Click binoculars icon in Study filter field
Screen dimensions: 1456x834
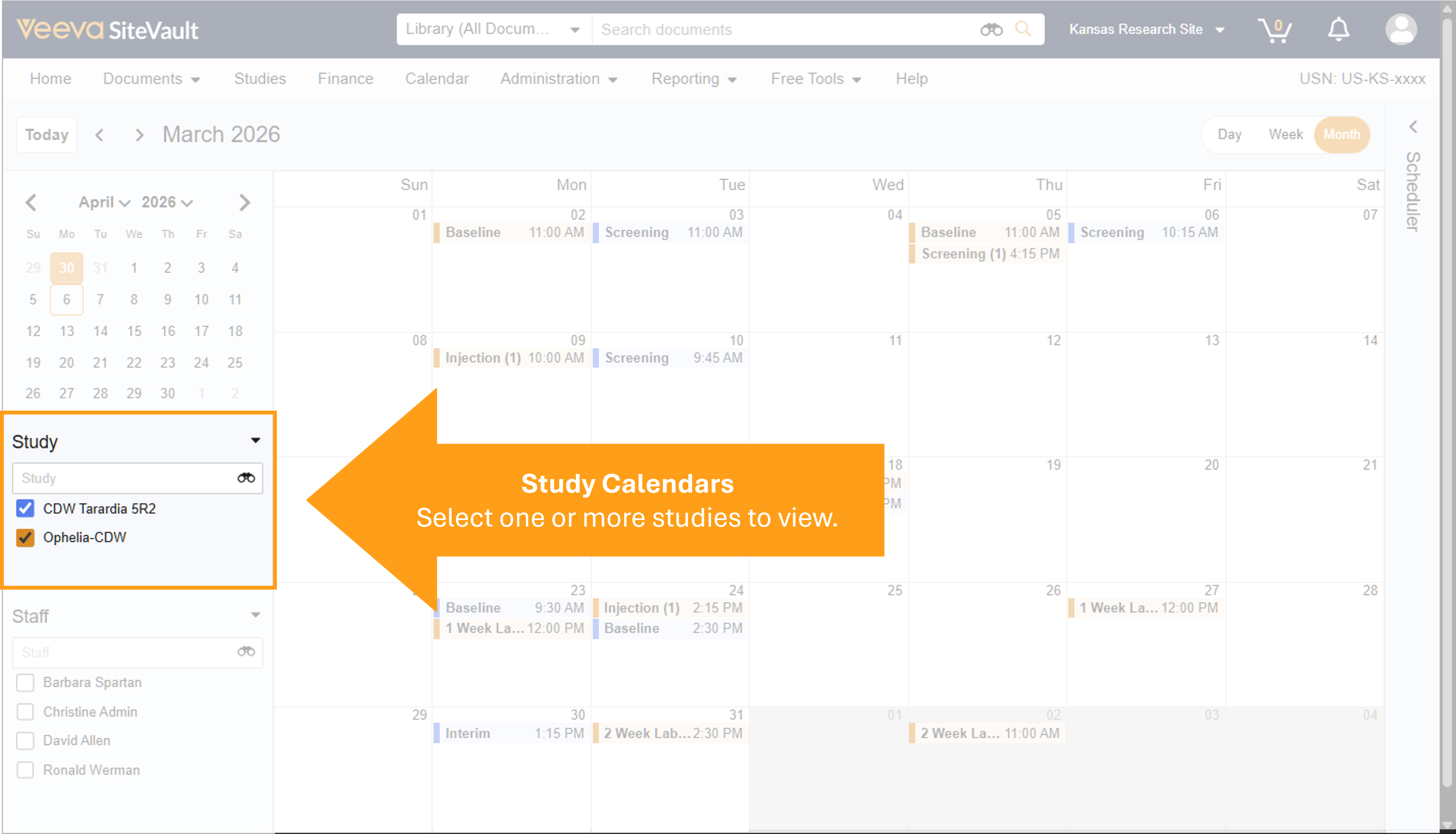[246, 478]
